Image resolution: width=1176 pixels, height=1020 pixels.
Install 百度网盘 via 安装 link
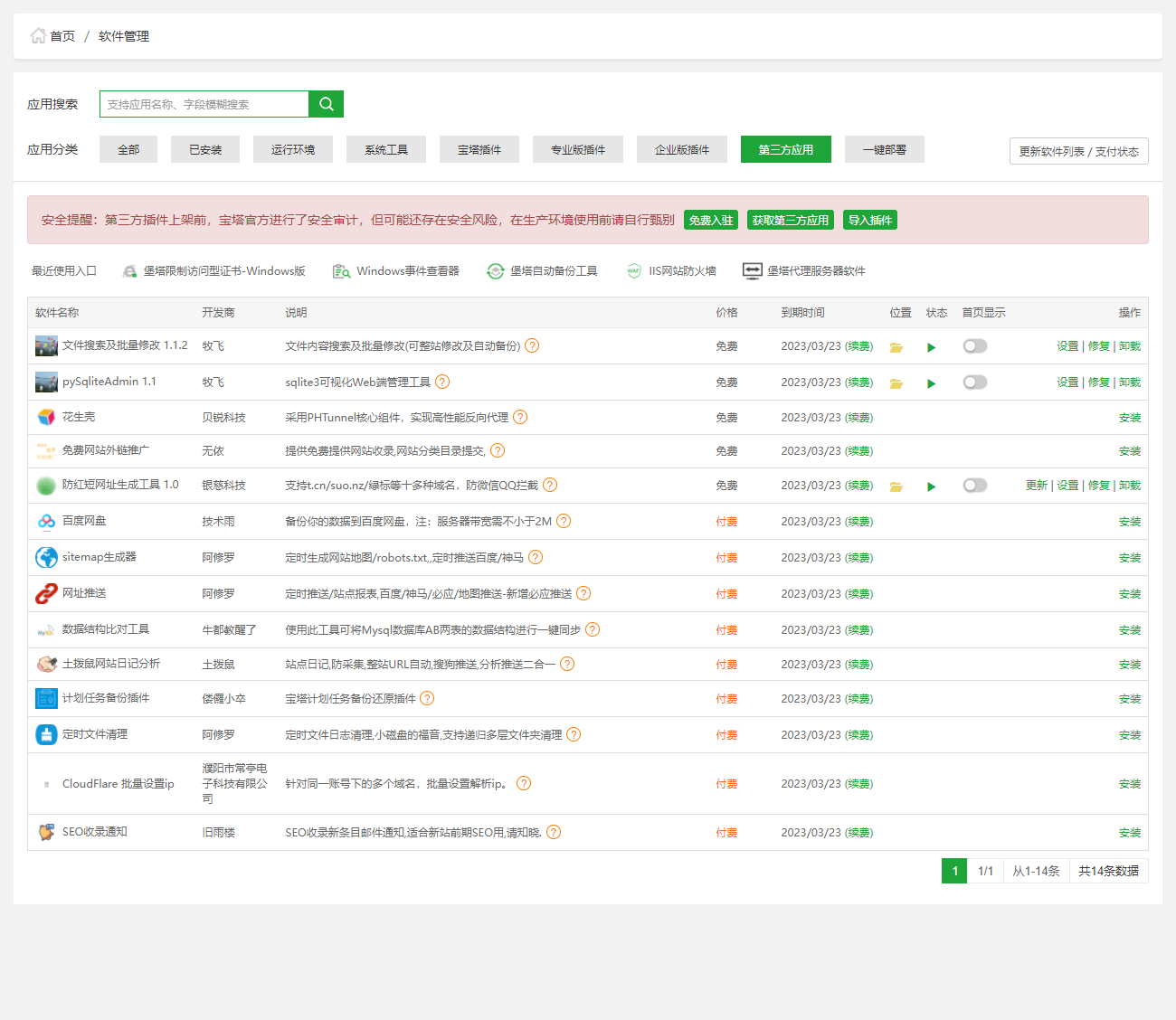tap(1130, 521)
